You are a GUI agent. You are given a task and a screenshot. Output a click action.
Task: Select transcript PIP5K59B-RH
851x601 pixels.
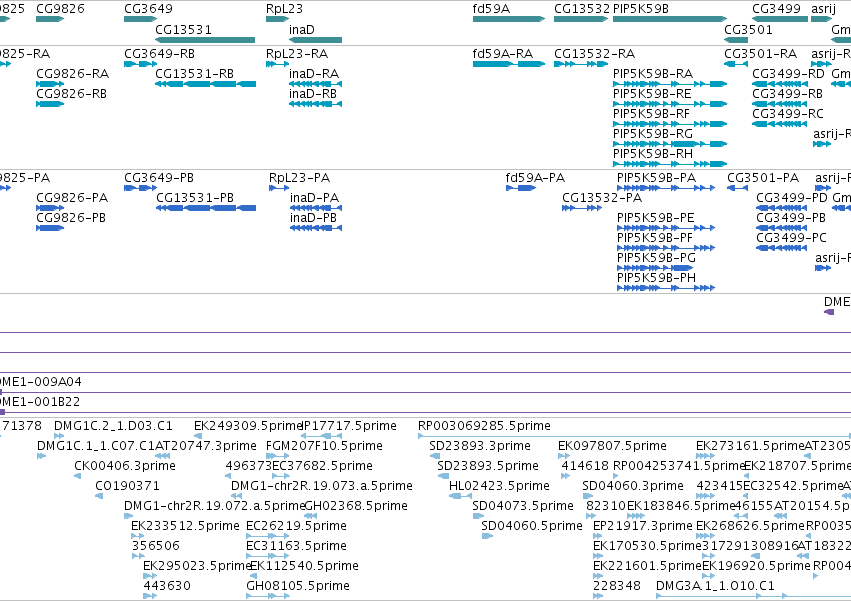670,164
